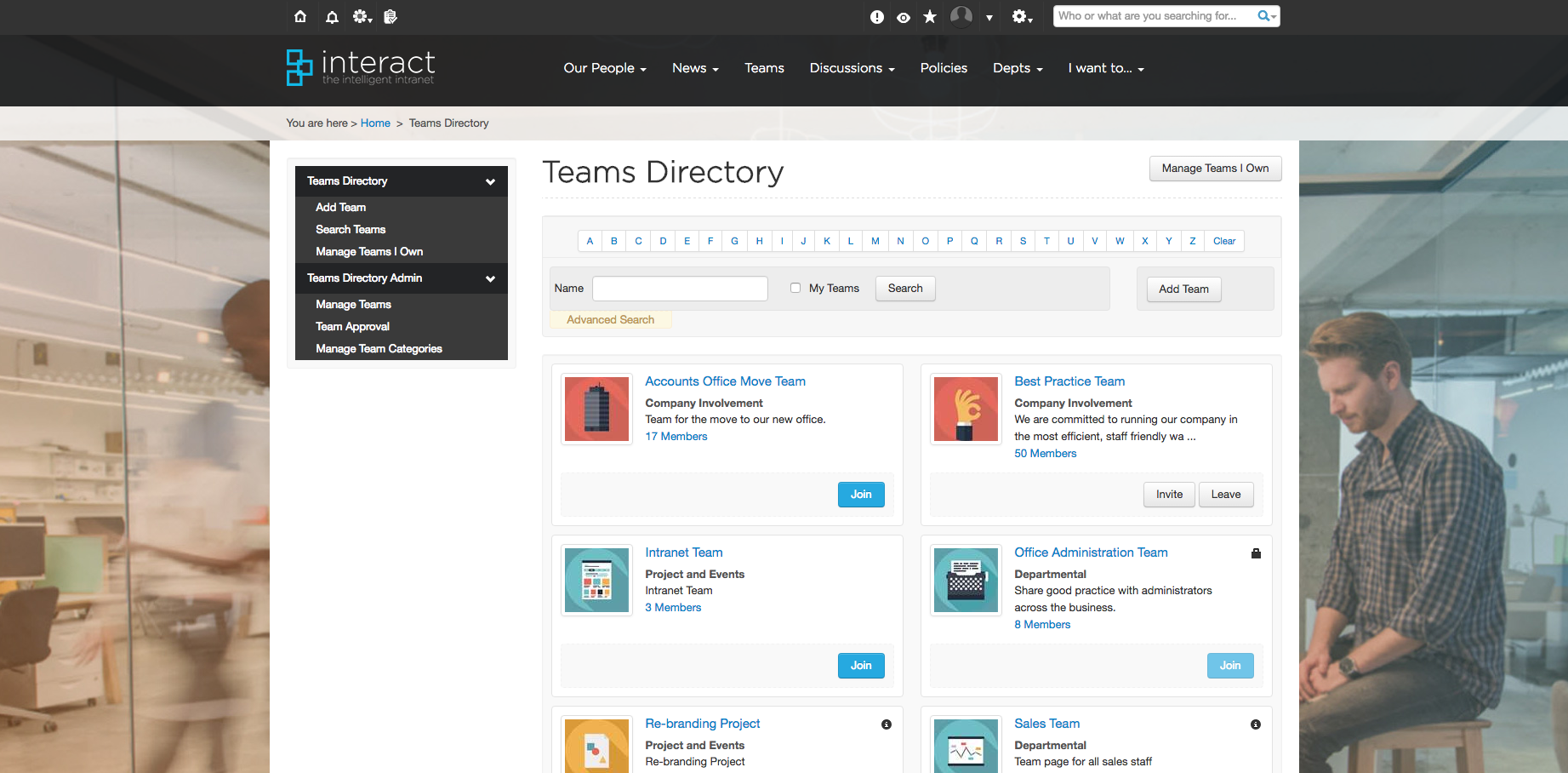
Task: Open the settings gear menu
Action: pyautogui.click(x=1022, y=16)
